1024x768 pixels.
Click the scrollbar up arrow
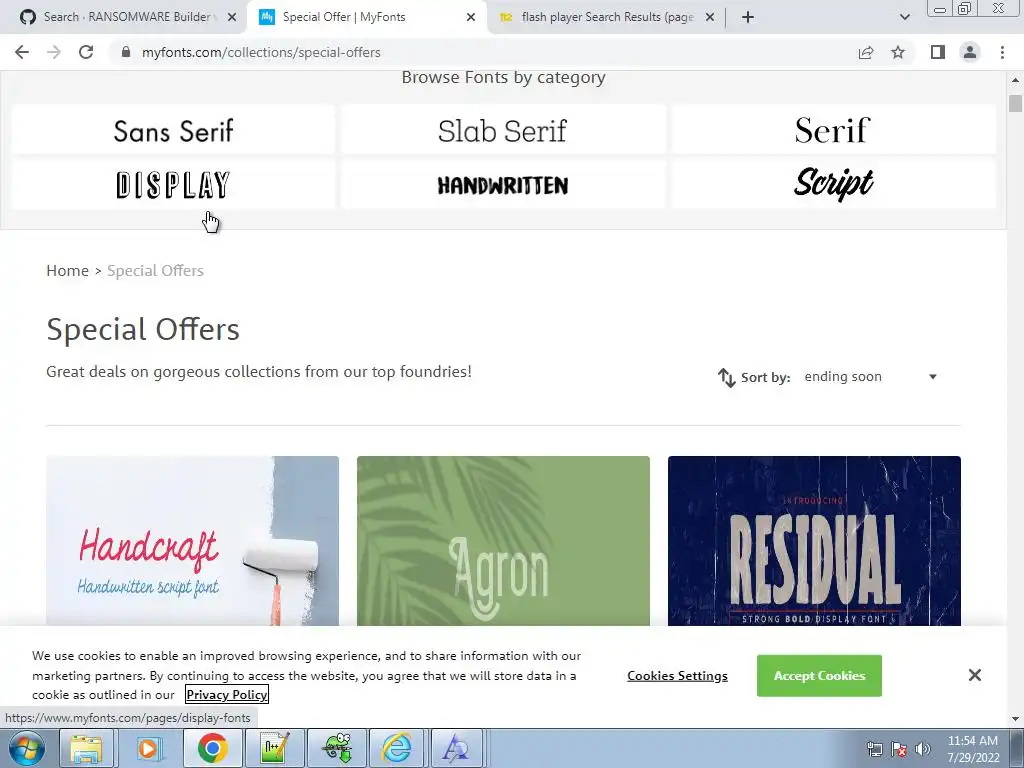click(1015, 80)
